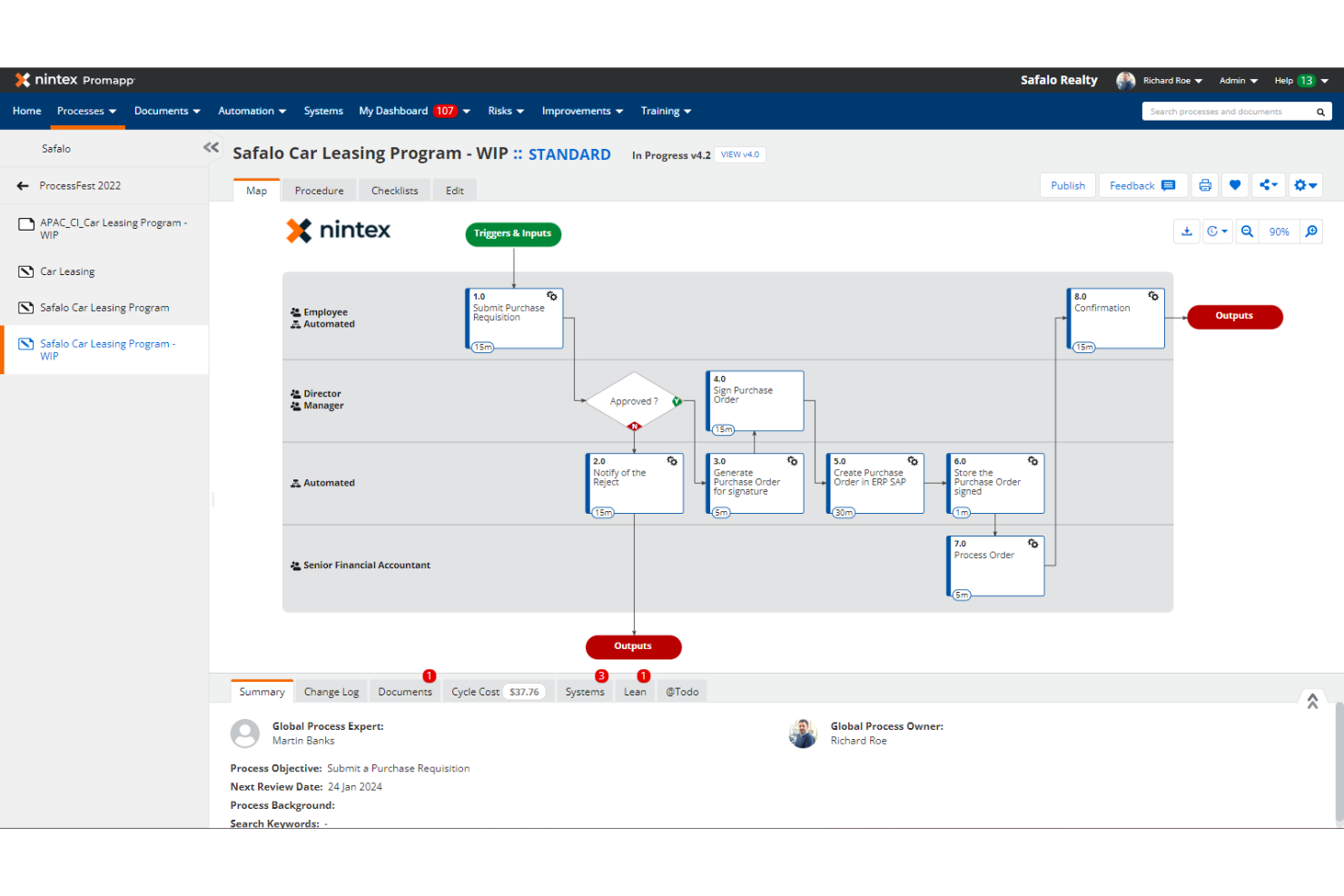The height and width of the screenshot is (896, 1344).
Task: Click Martin Banks expert avatar
Action: [245, 734]
